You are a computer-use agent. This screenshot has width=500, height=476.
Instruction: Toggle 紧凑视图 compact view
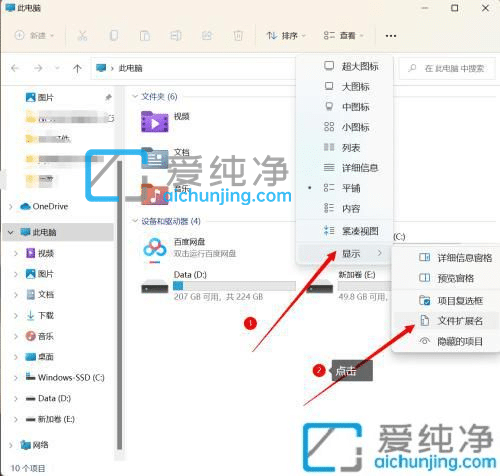click(x=344, y=231)
